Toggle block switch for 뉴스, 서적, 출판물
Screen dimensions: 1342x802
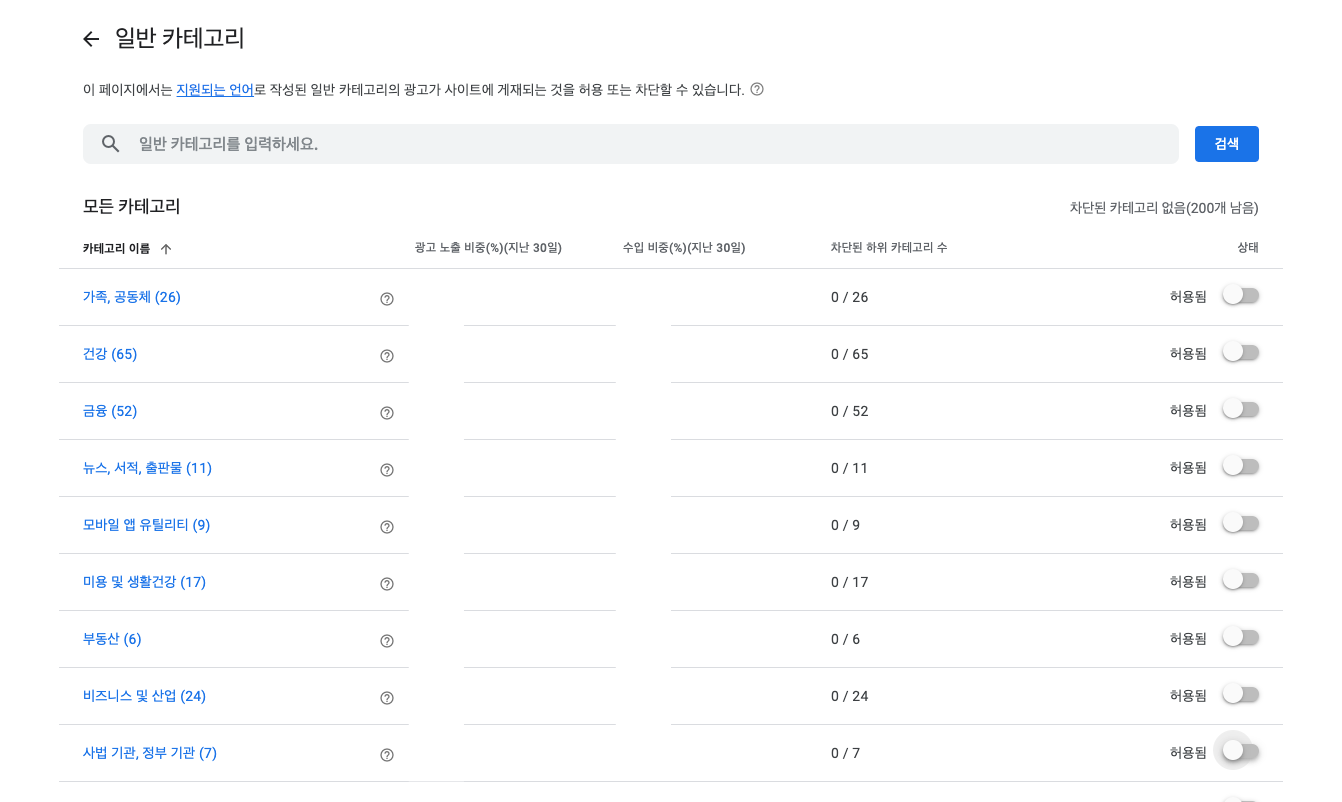1241,466
